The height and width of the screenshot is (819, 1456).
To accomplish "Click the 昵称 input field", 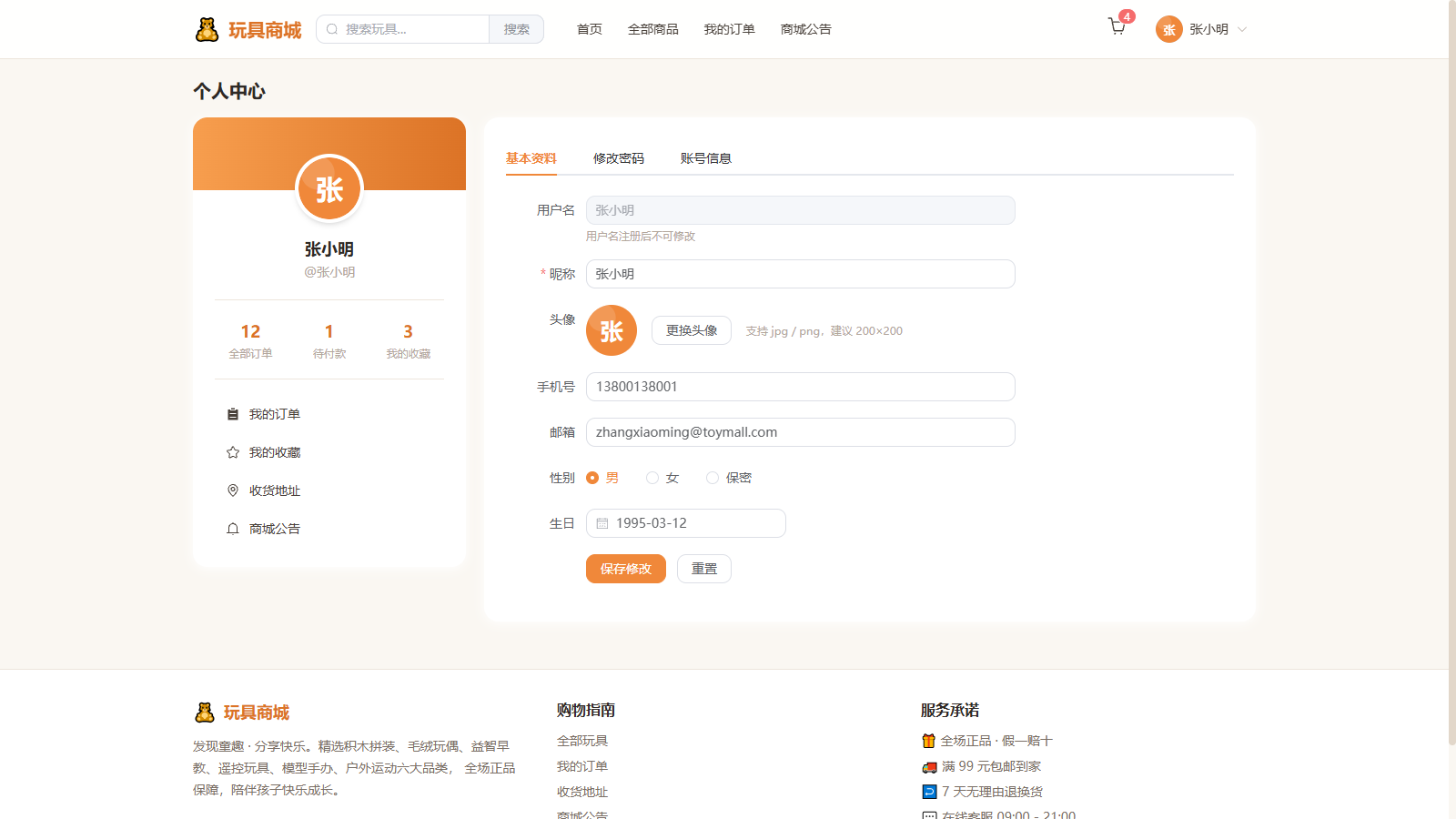I will coord(801,274).
